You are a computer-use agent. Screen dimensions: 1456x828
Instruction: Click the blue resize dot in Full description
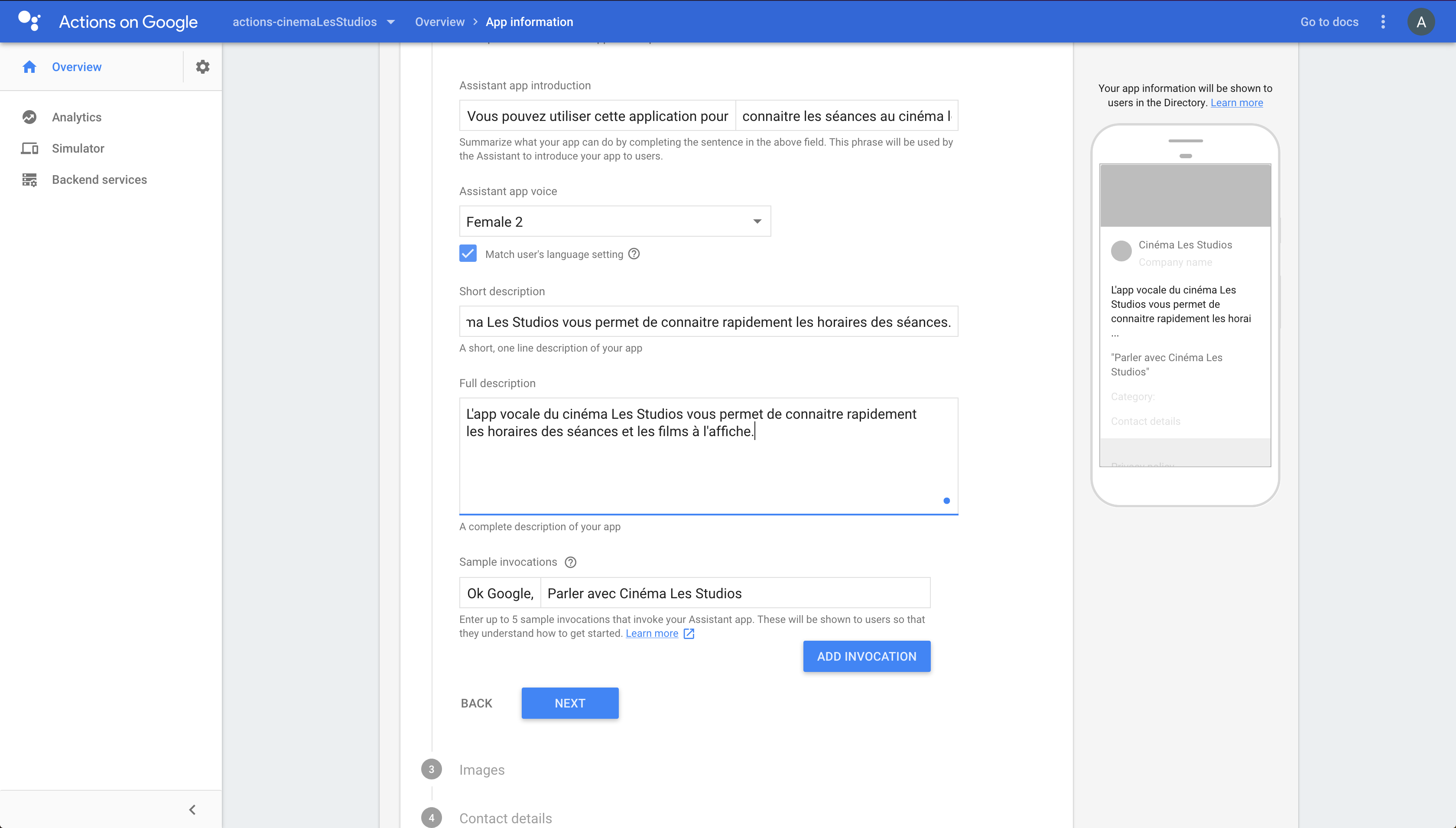pyautogui.click(x=946, y=500)
